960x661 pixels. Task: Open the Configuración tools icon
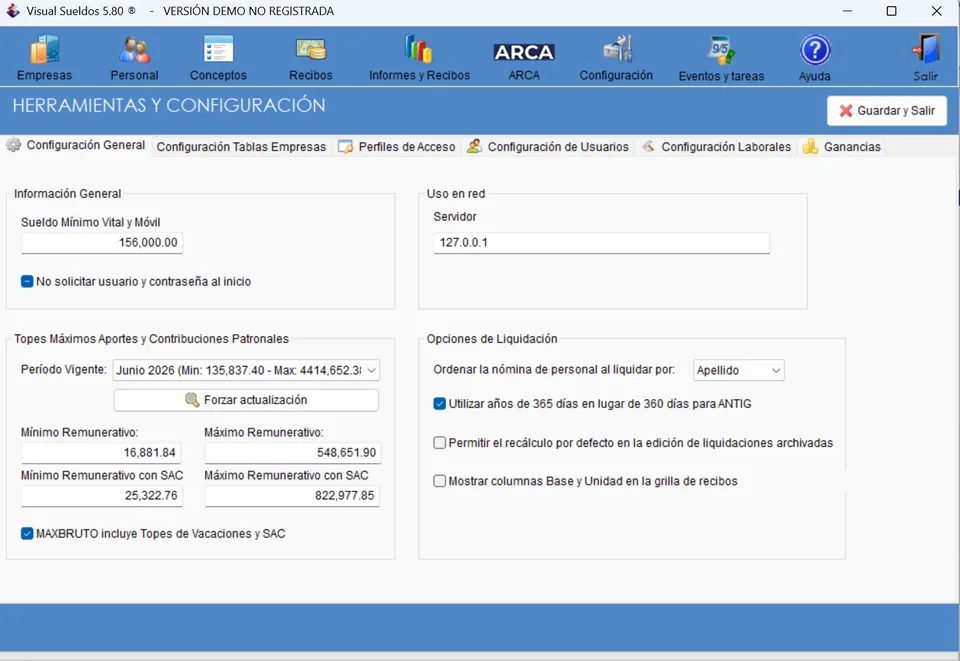click(x=617, y=49)
